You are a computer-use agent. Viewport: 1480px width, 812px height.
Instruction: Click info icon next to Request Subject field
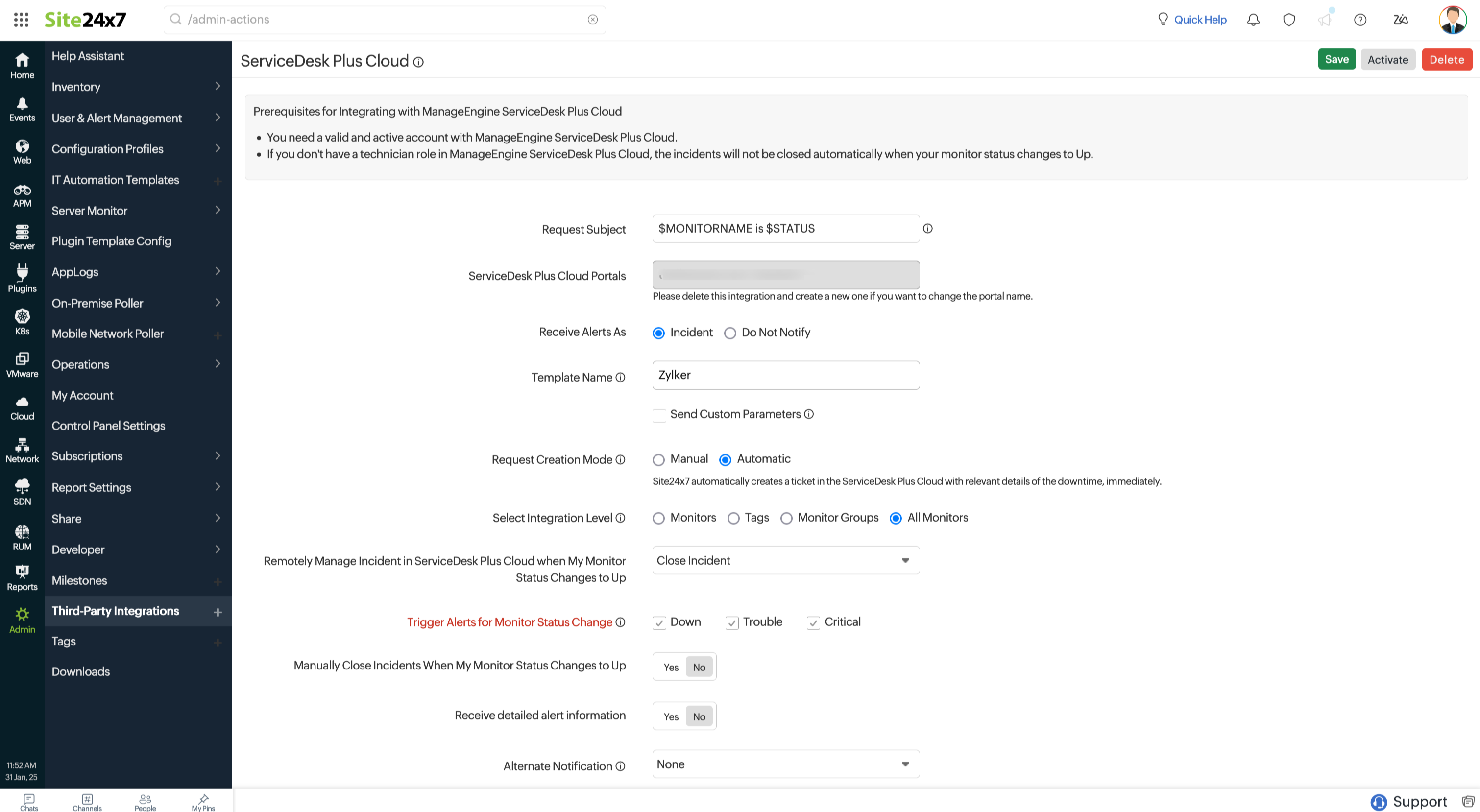[927, 229]
